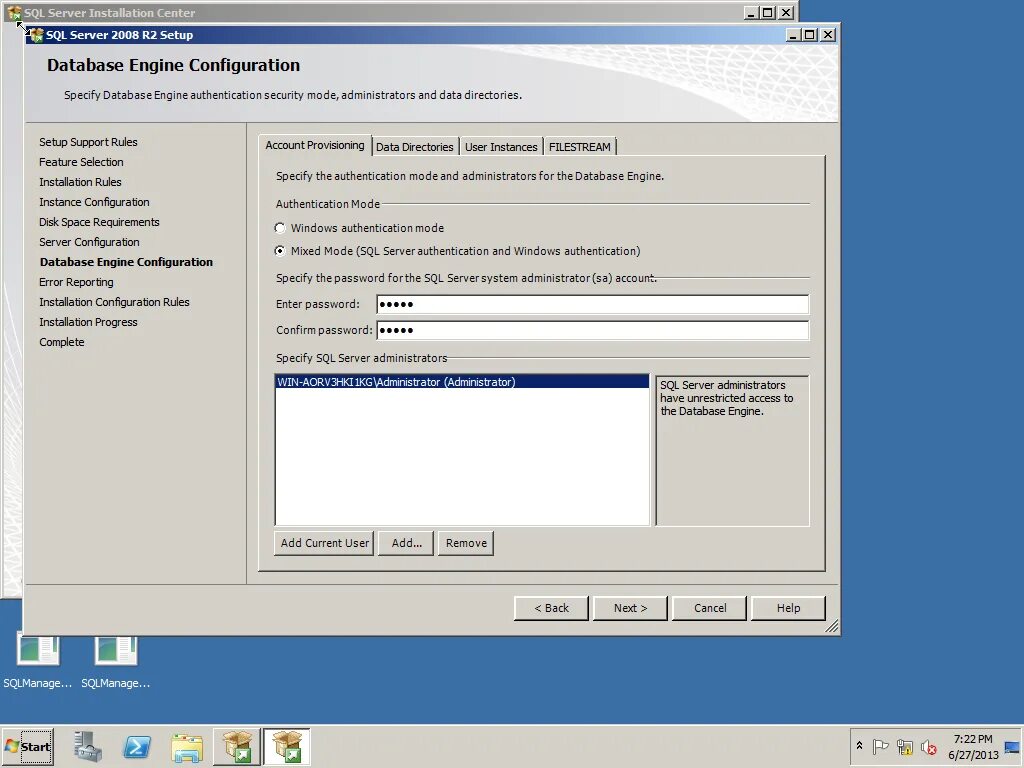
Task: Open Windows Explorer from the taskbar
Action: coord(187,747)
